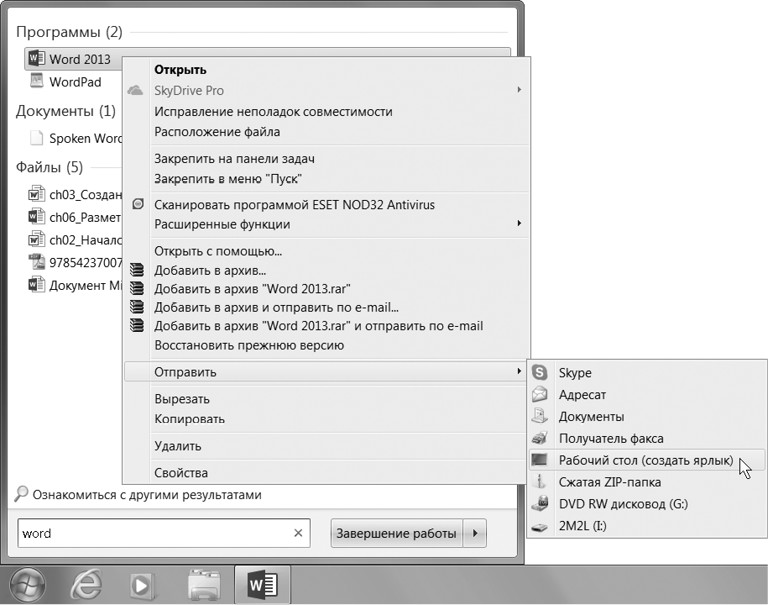Choose Properties (Свойства) in context menu
This screenshot has height=605, width=768.
181,472
